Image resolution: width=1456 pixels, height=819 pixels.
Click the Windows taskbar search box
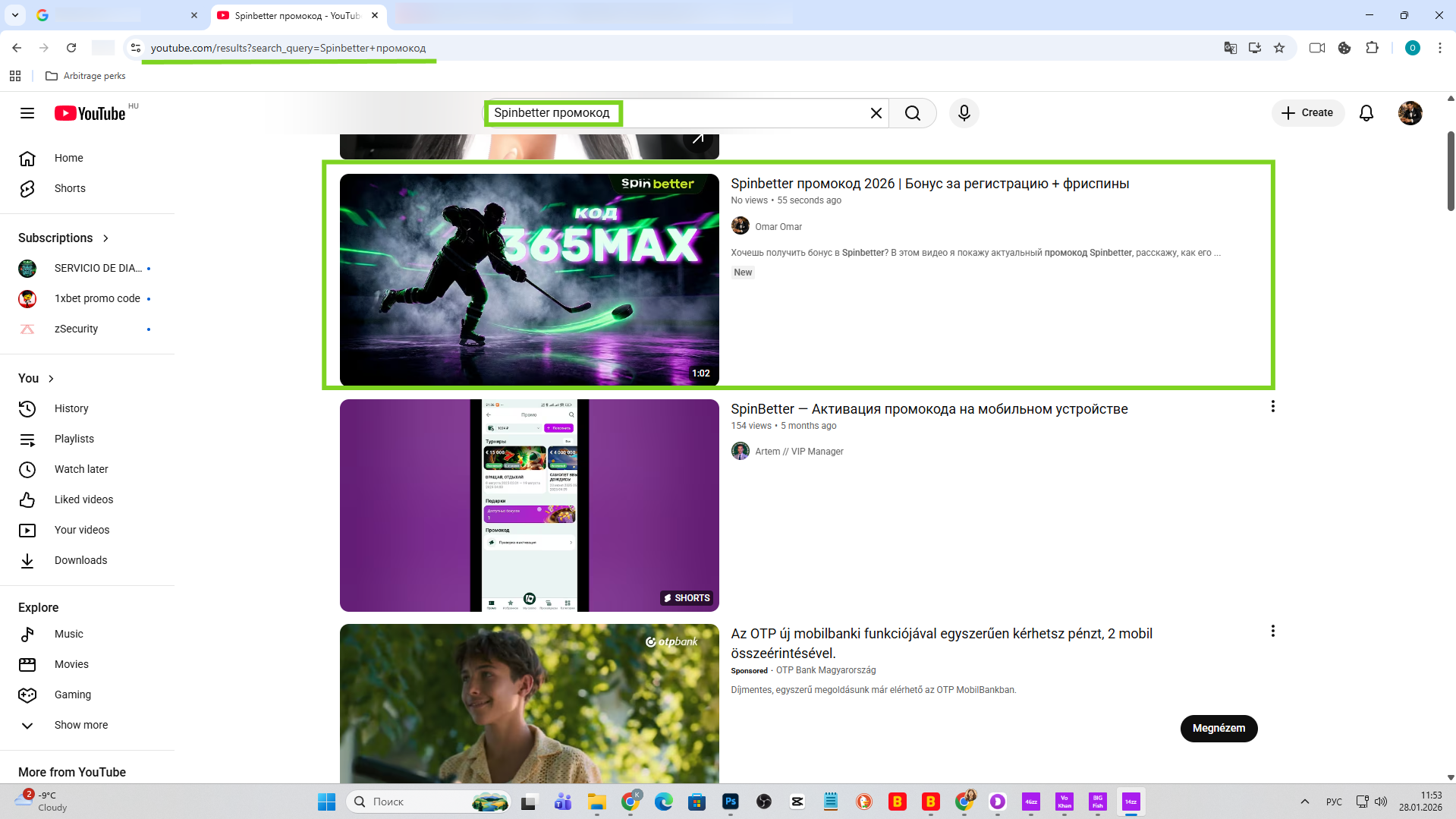coord(429,802)
